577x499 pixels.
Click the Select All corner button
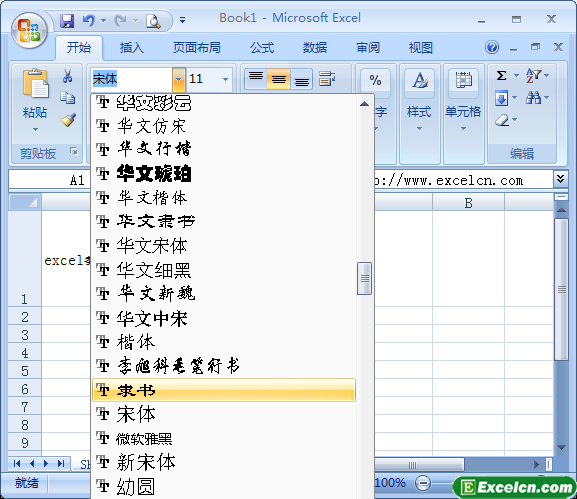point(25,202)
